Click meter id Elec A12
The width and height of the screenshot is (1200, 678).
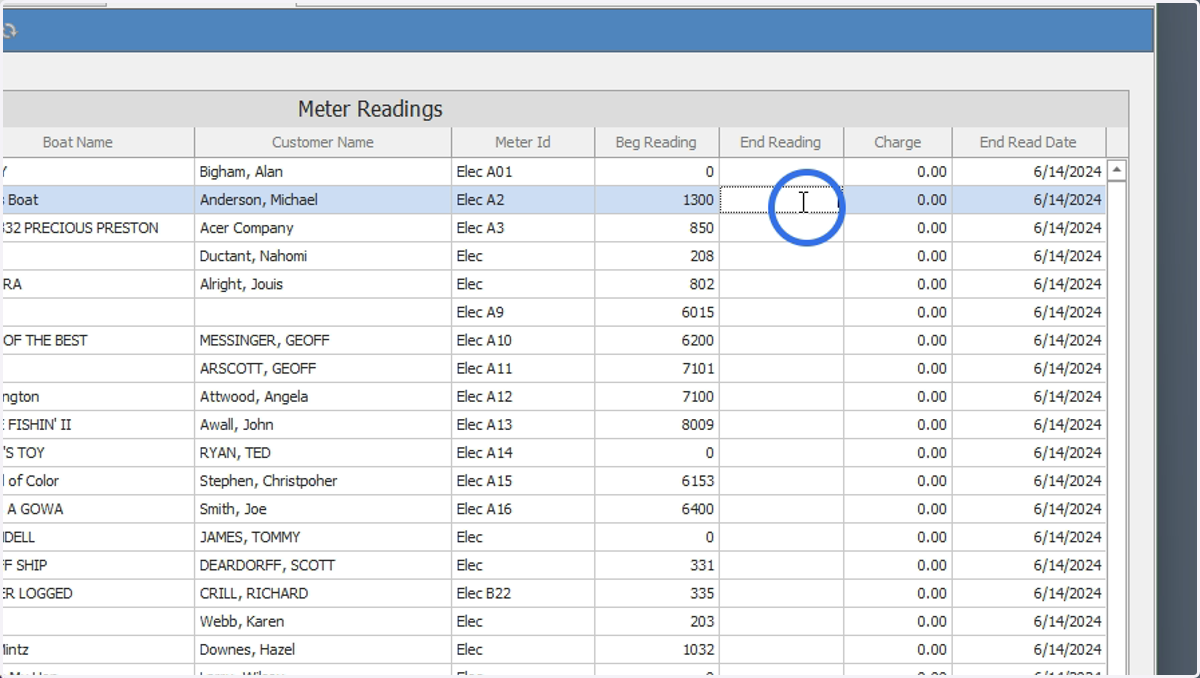tap(484, 397)
